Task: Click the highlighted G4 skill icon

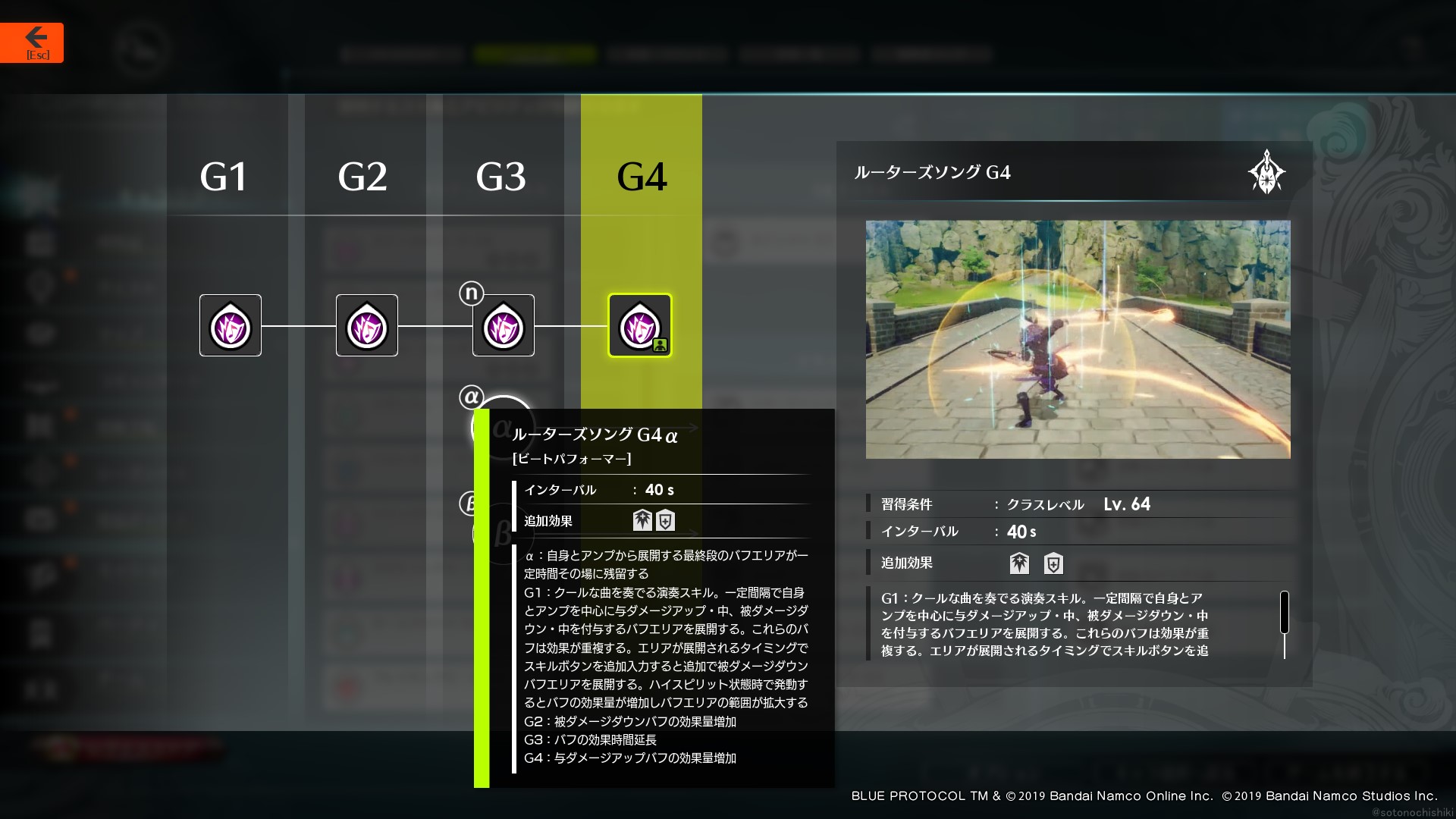Action: [639, 326]
